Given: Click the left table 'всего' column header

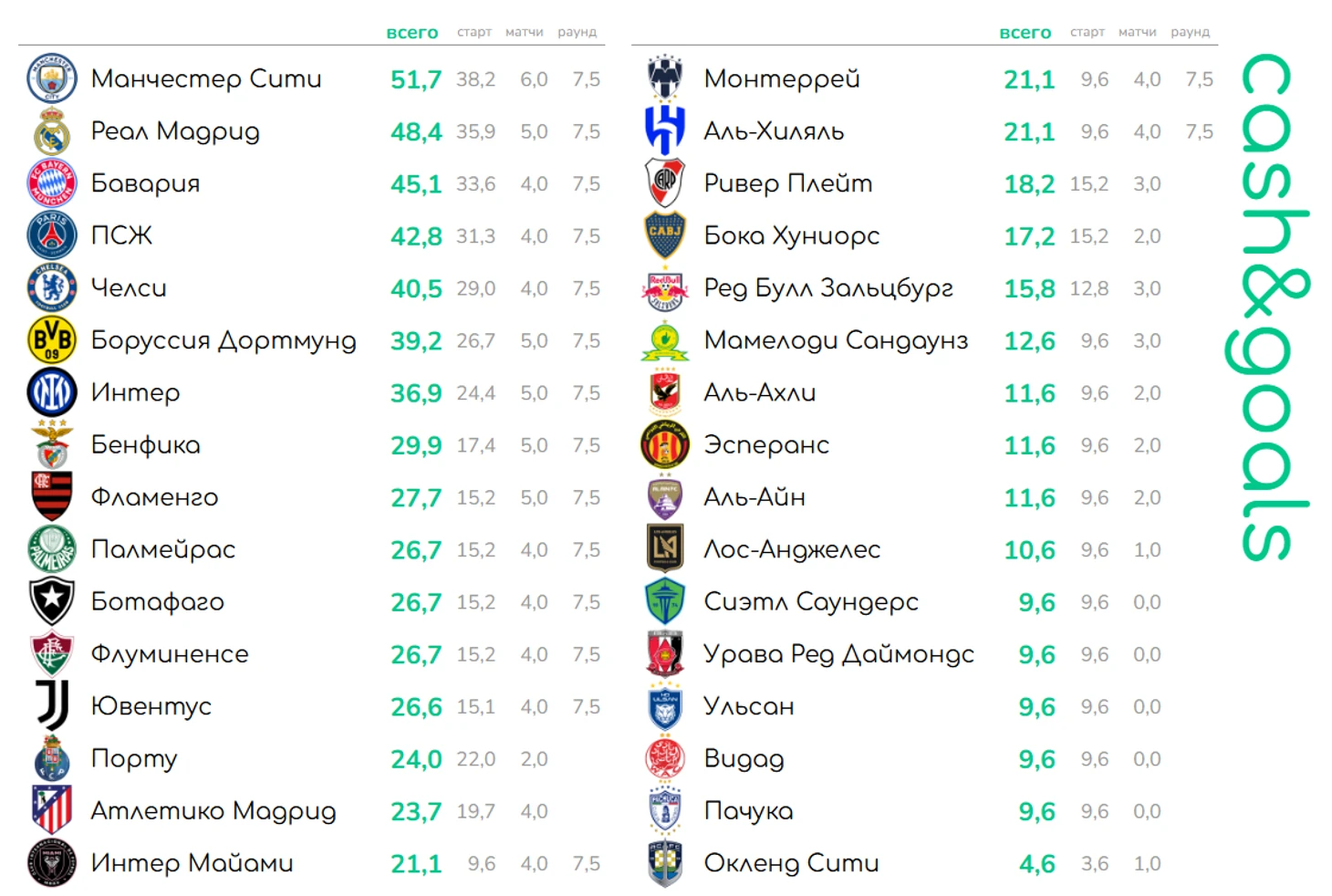Looking at the screenshot, I should click(412, 33).
